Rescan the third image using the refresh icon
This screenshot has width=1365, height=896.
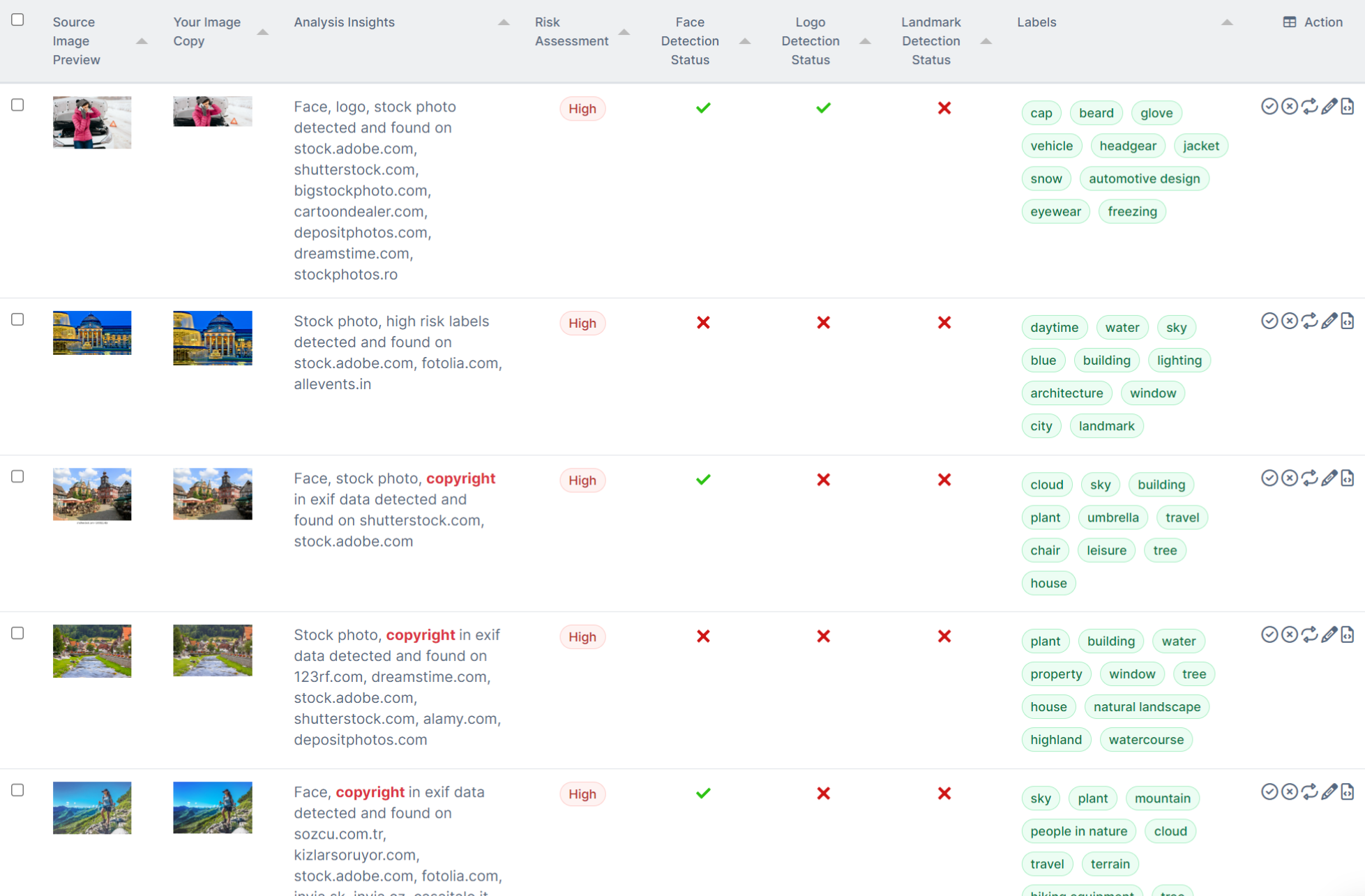[1309, 478]
